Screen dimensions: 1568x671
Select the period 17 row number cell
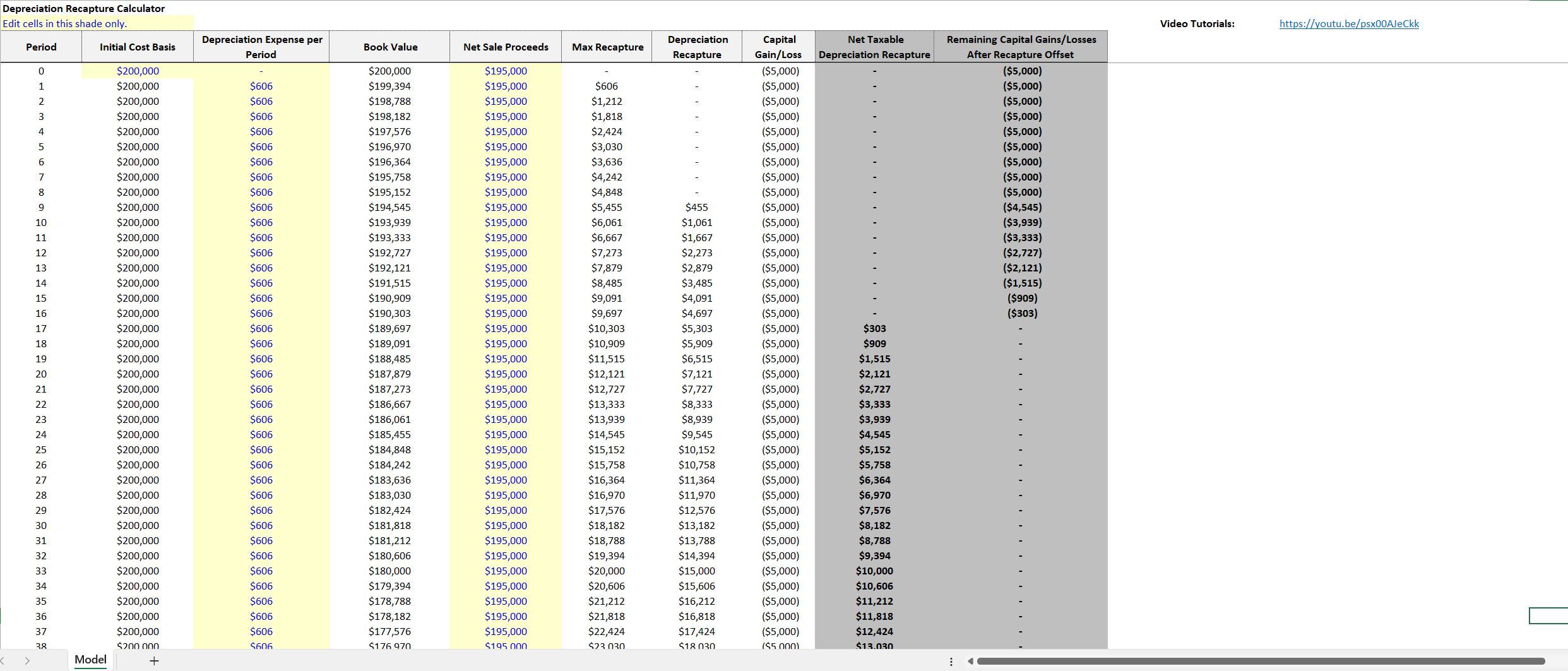click(x=41, y=328)
